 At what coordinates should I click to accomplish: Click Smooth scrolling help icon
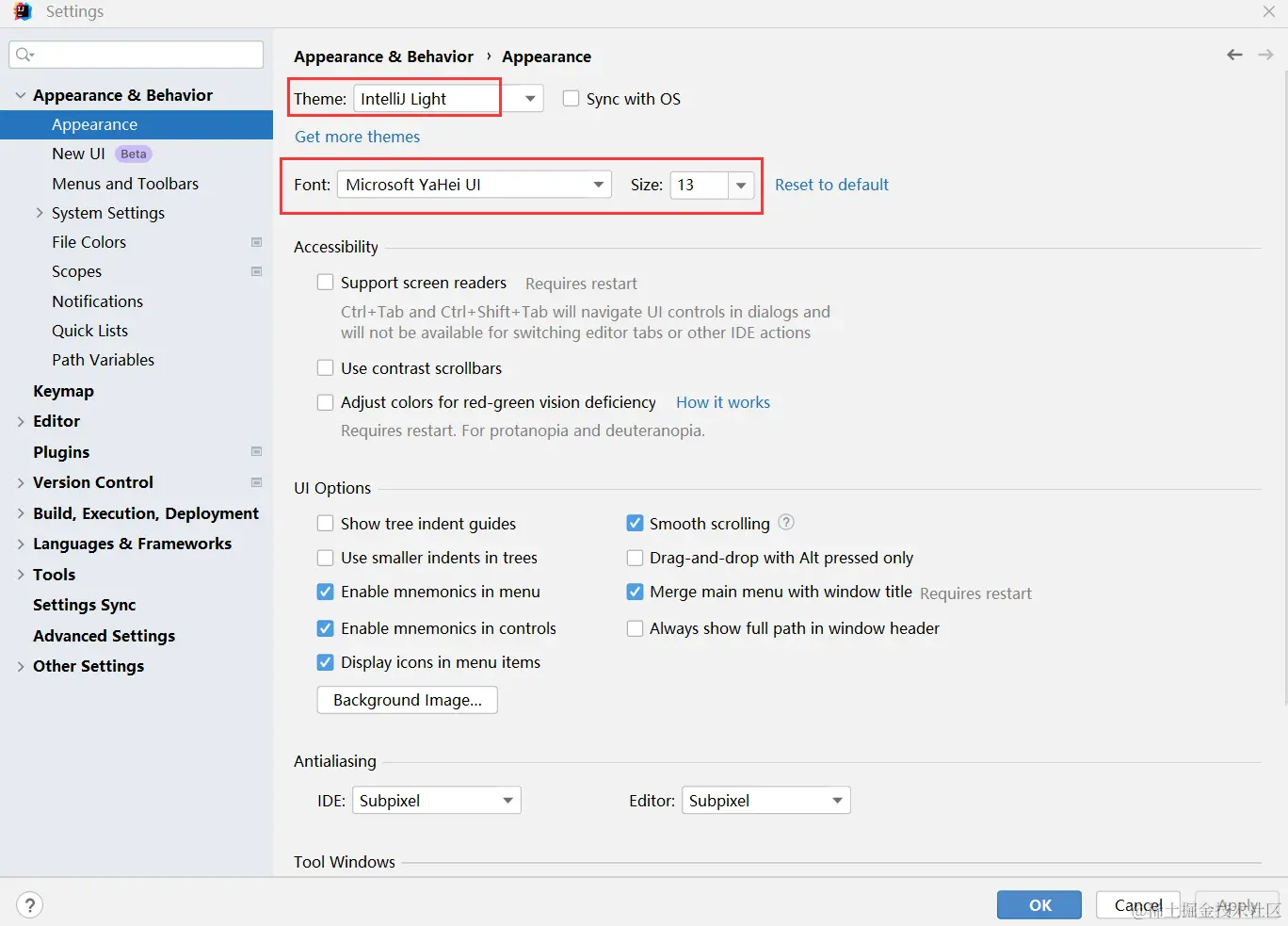point(786,522)
